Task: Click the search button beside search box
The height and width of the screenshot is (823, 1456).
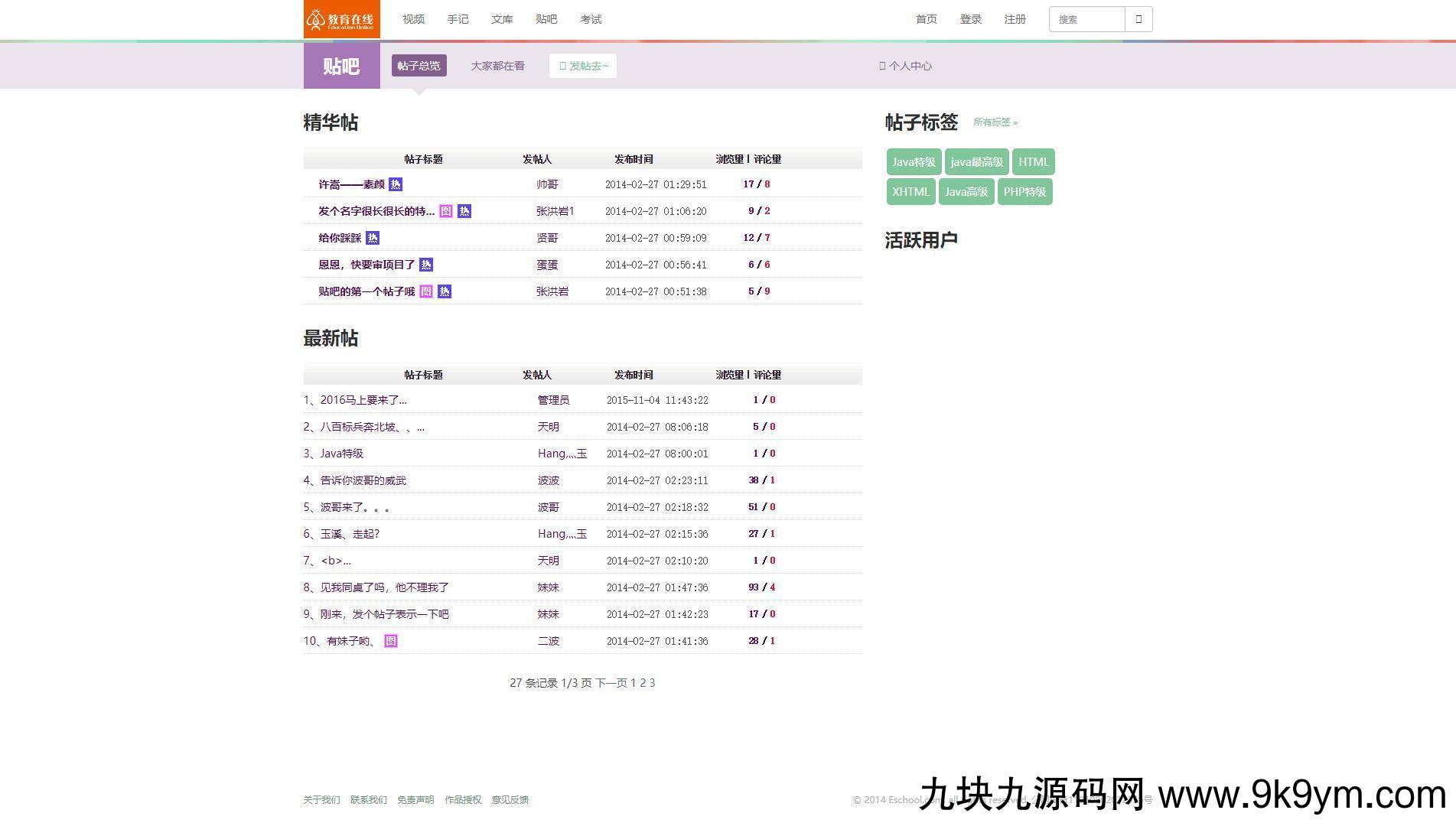Action: coord(1138,19)
